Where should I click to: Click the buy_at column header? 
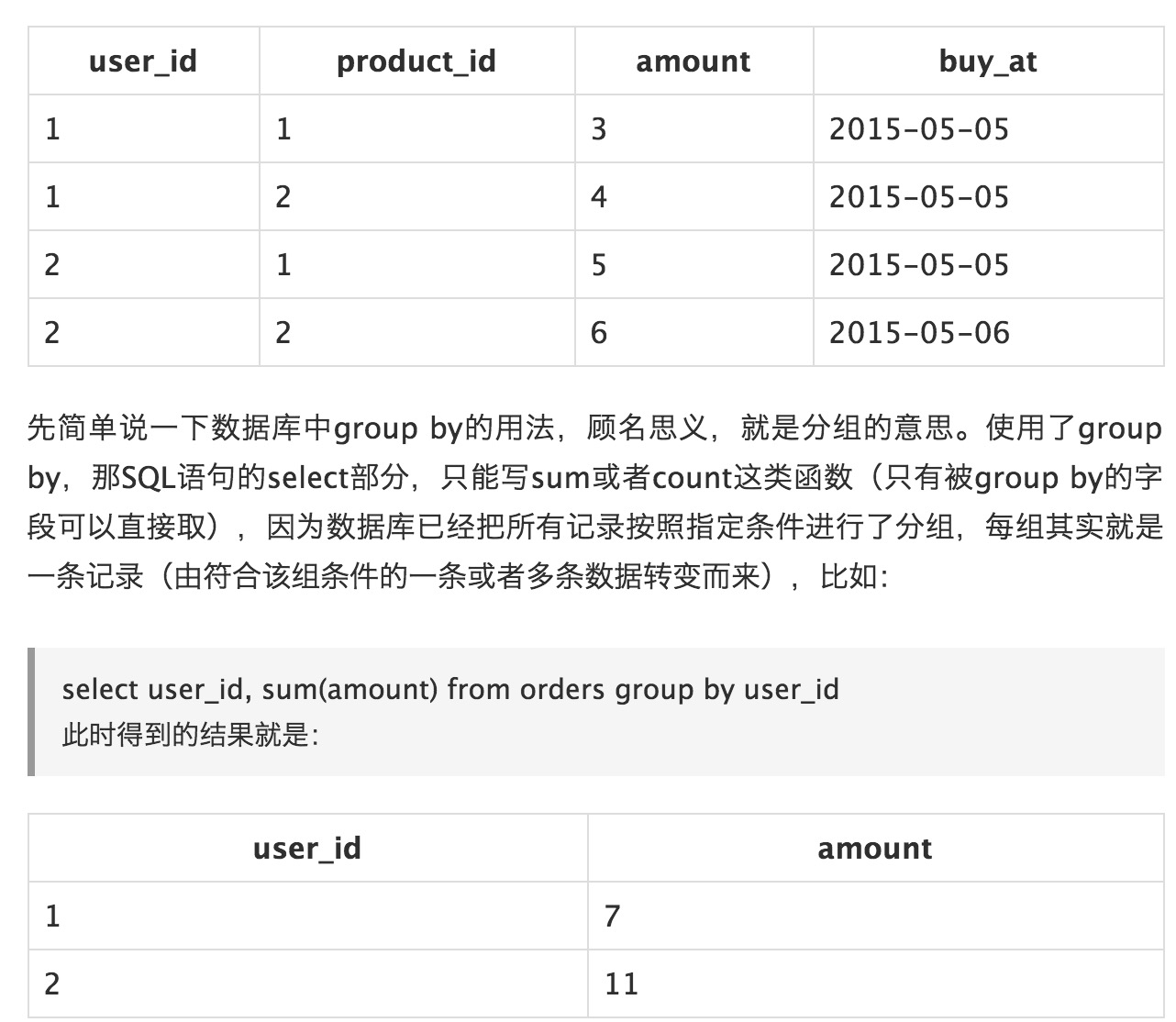tap(988, 61)
